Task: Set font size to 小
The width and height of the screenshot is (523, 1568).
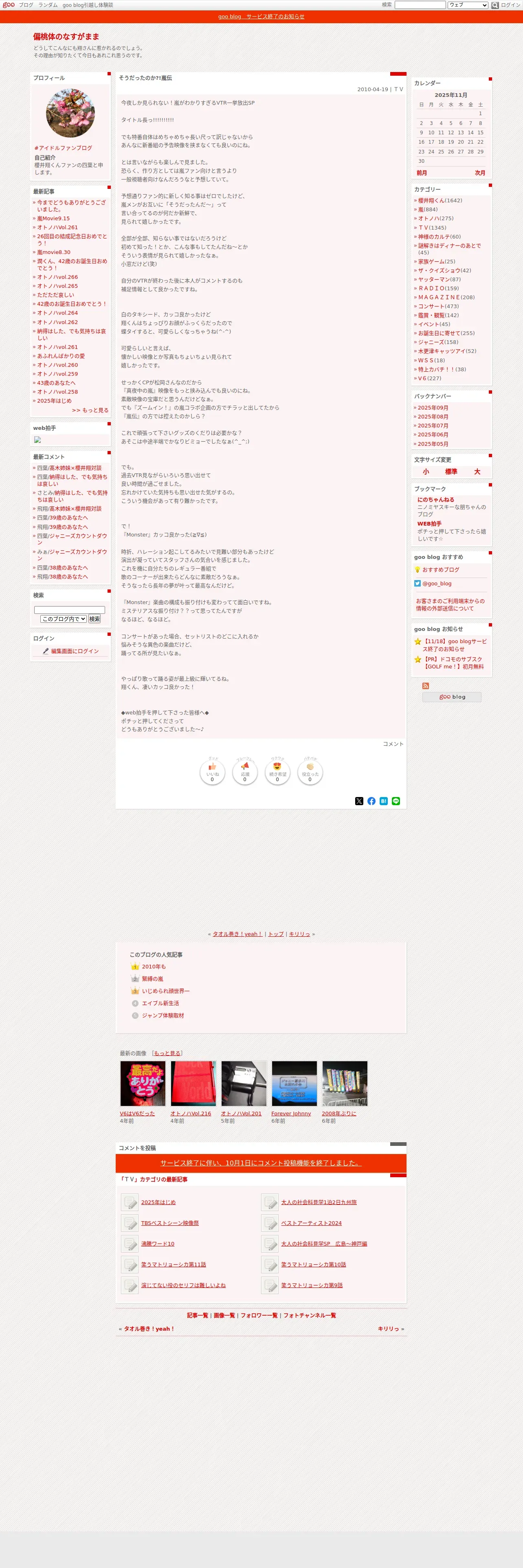Action: point(426,472)
